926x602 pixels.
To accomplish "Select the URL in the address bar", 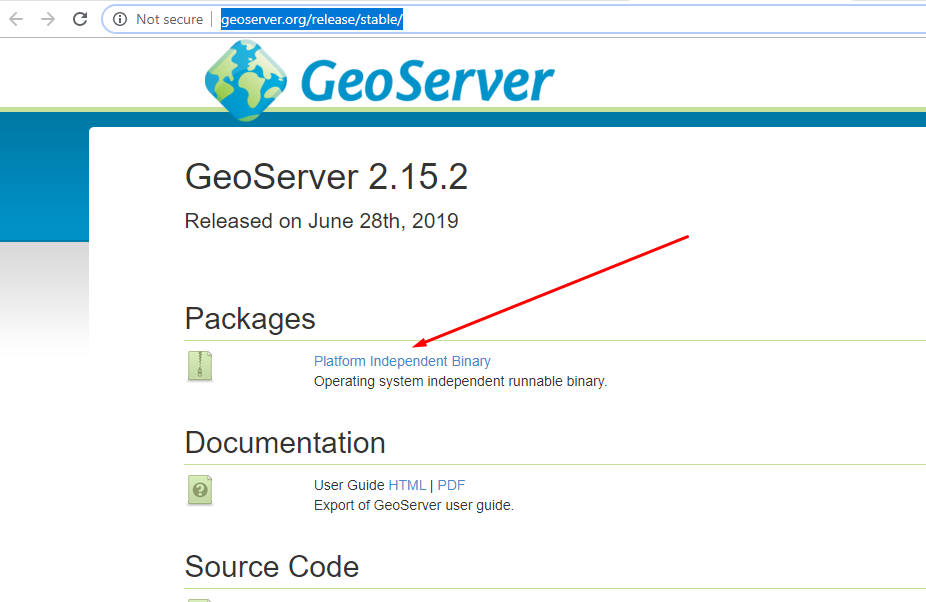I will click(311, 18).
